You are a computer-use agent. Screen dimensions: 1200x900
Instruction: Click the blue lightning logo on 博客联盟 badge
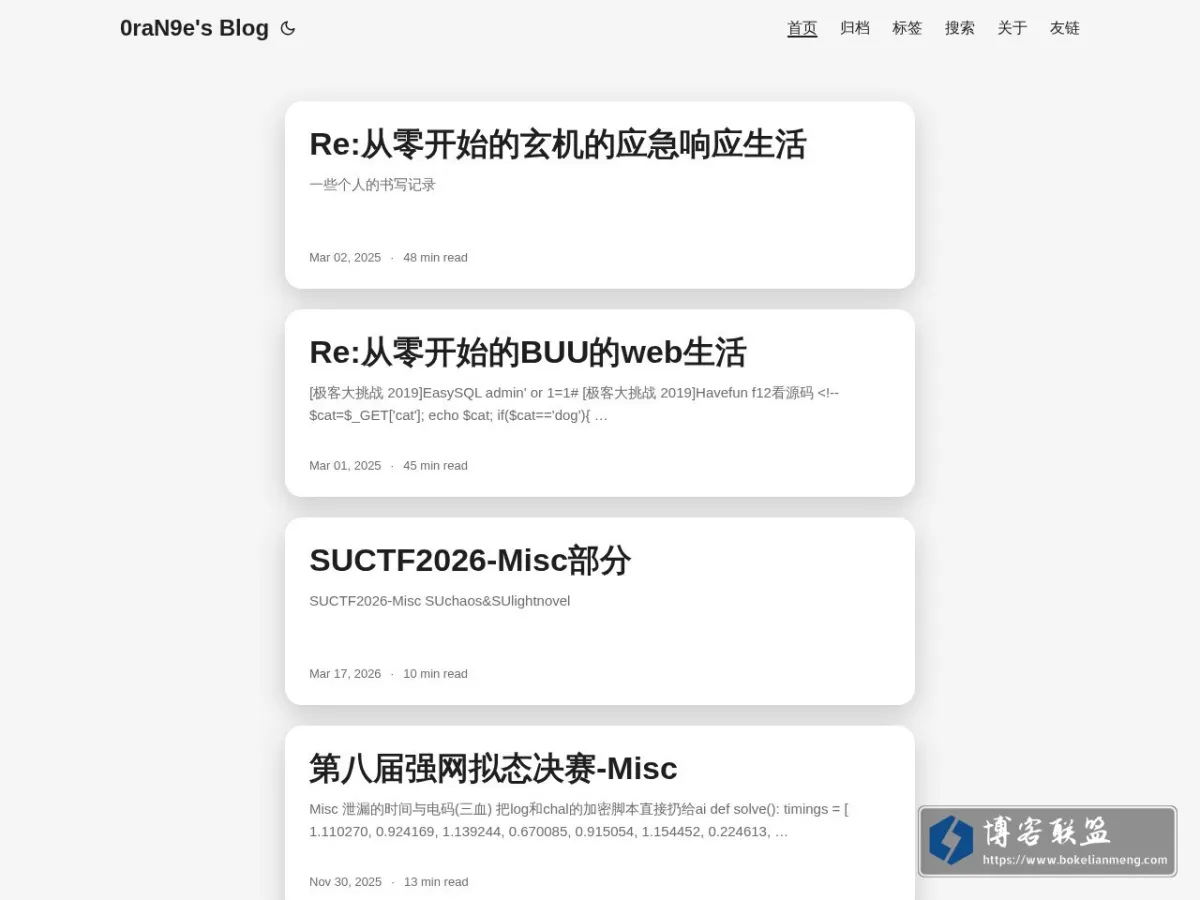(950, 840)
